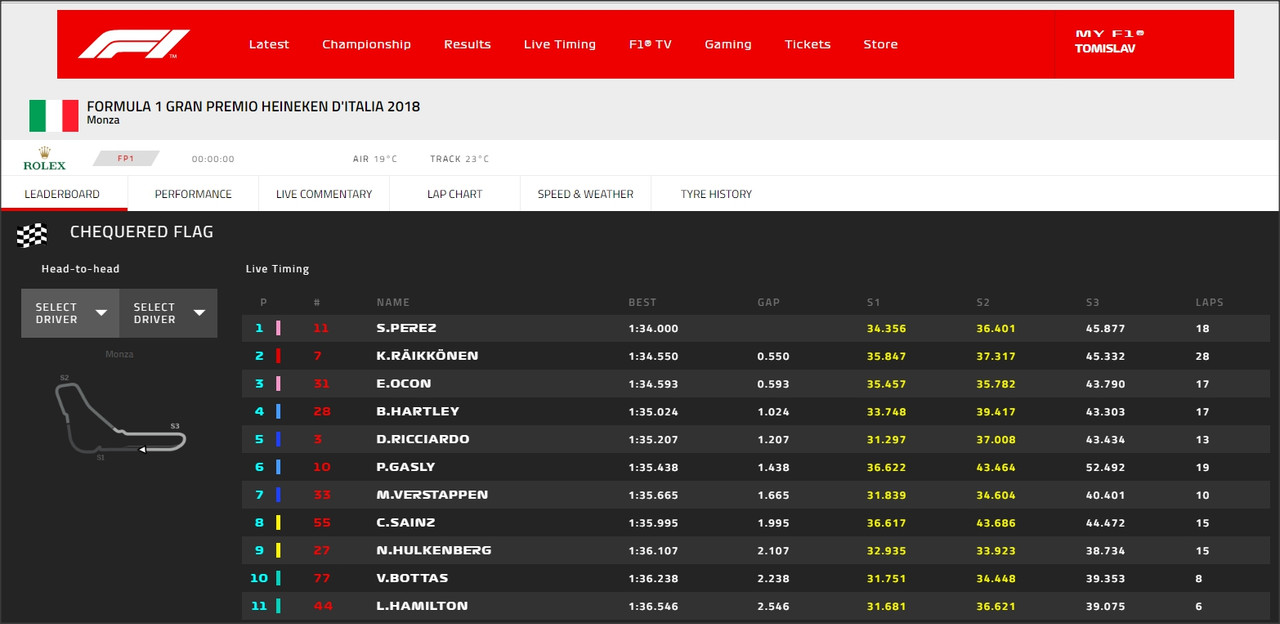Click the 00:00:00 session timer
Screen dimensions: 1280x624
click(x=213, y=159)
